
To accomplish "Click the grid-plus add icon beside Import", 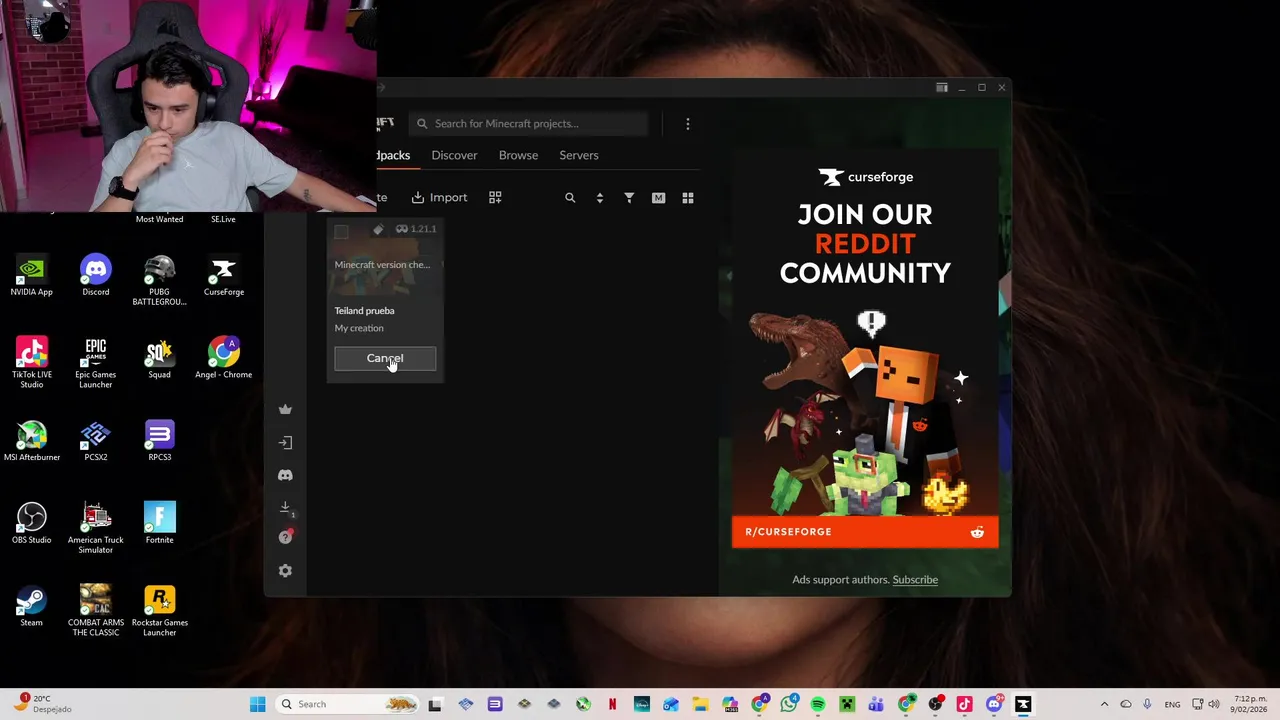I will [x=495, y=198].
